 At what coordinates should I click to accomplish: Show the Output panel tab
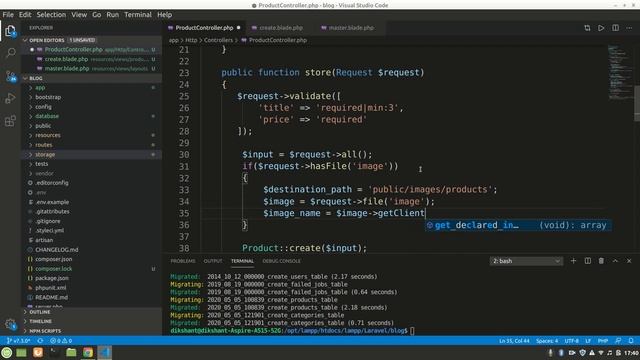(x=213, y=261)
